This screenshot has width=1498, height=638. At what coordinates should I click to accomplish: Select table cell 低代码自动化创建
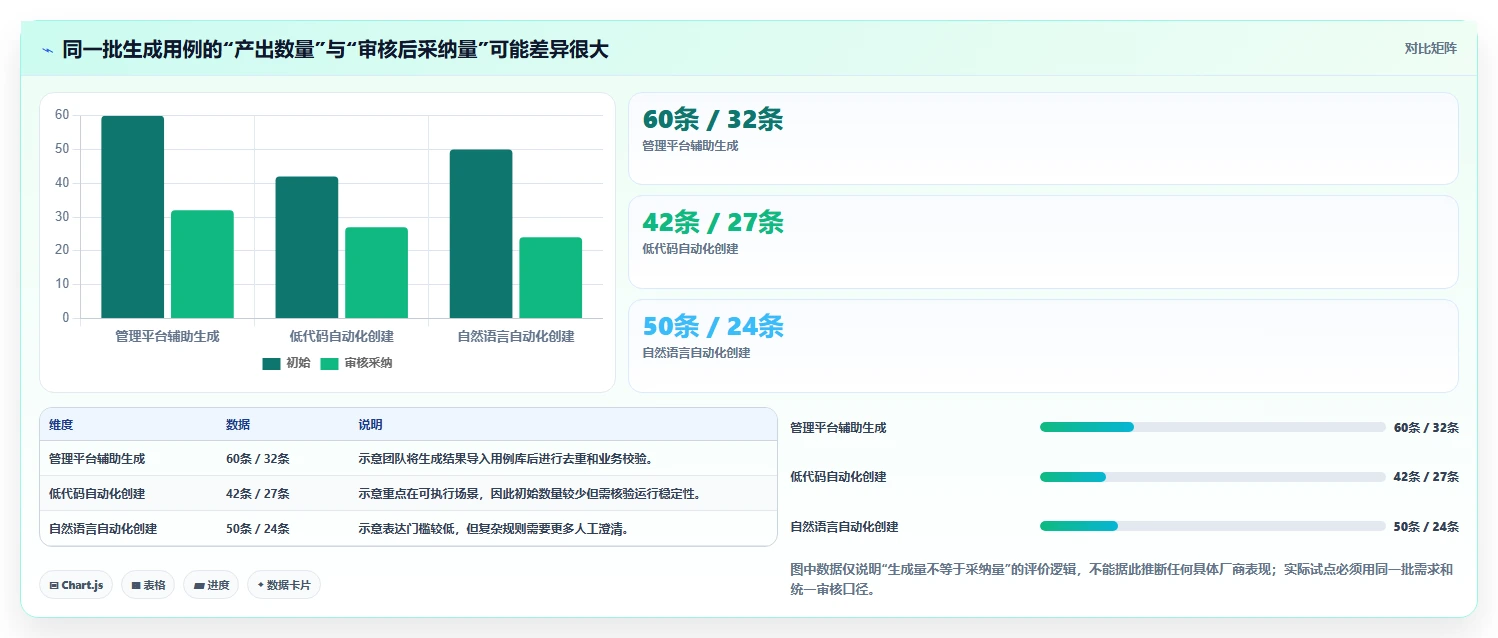point(97,494)
